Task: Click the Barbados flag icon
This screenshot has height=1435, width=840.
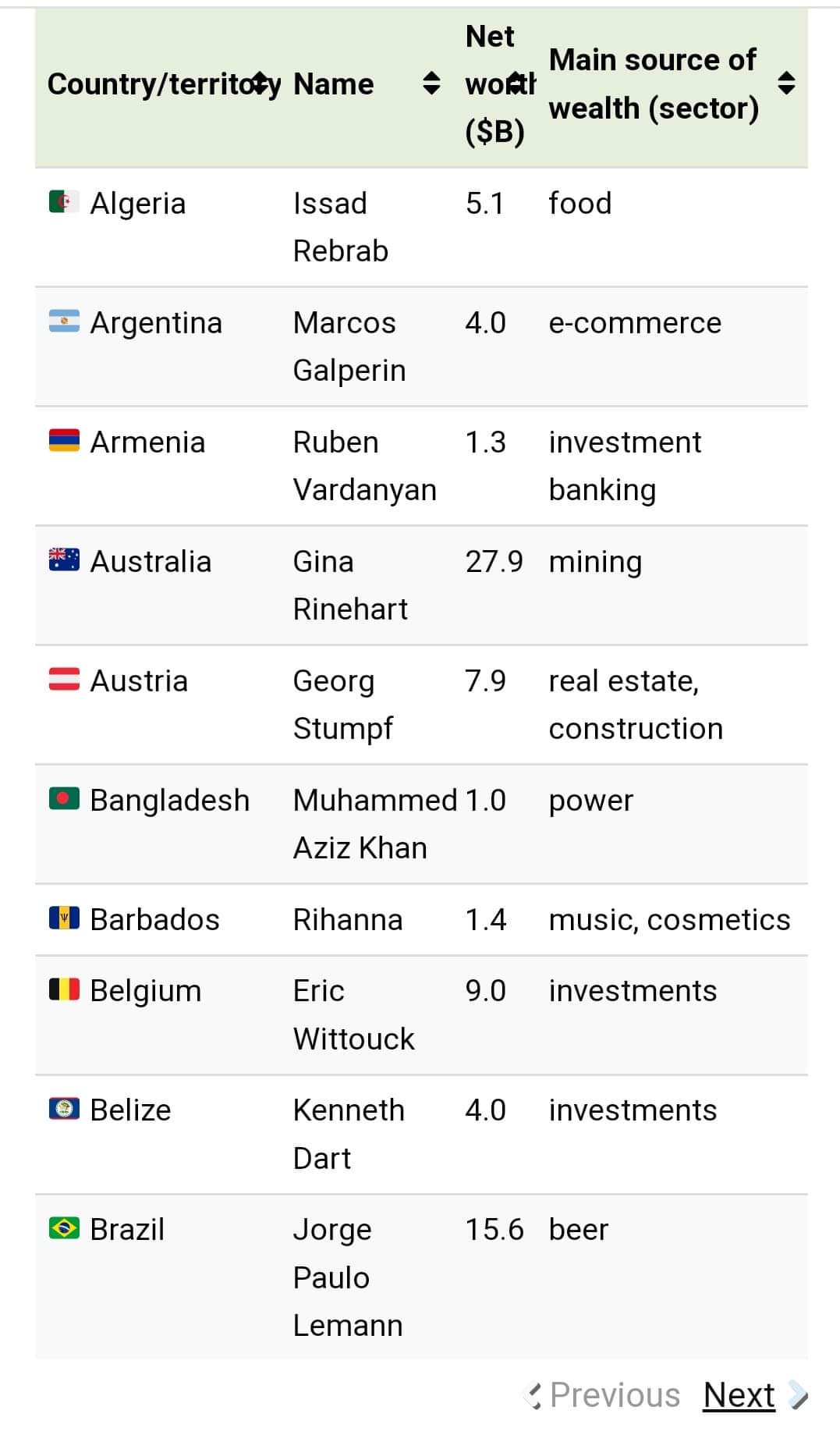Action: pos(64,918)
